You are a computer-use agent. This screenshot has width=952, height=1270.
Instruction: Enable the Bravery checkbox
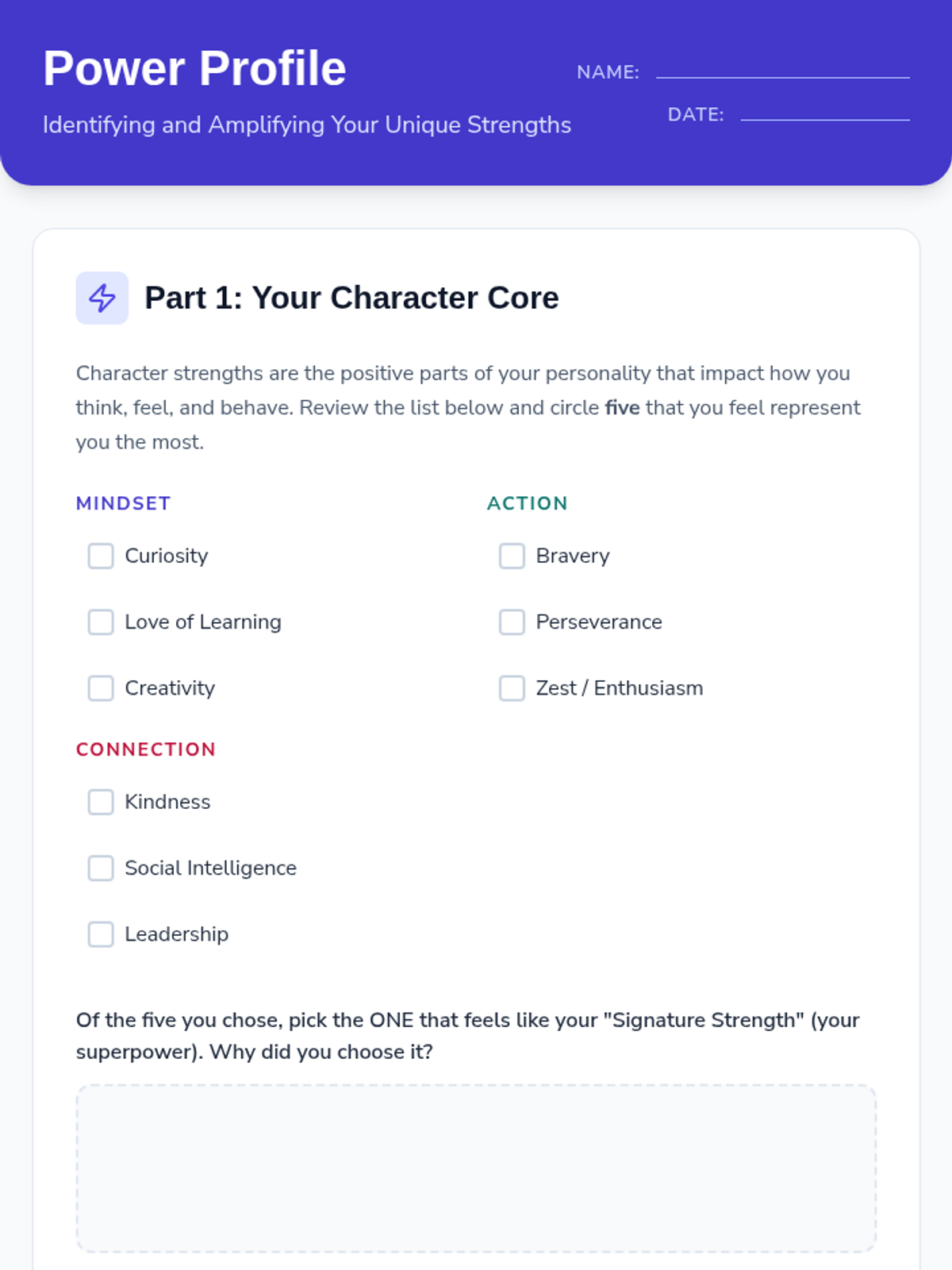pyautogui.click(x=512, y=556)
